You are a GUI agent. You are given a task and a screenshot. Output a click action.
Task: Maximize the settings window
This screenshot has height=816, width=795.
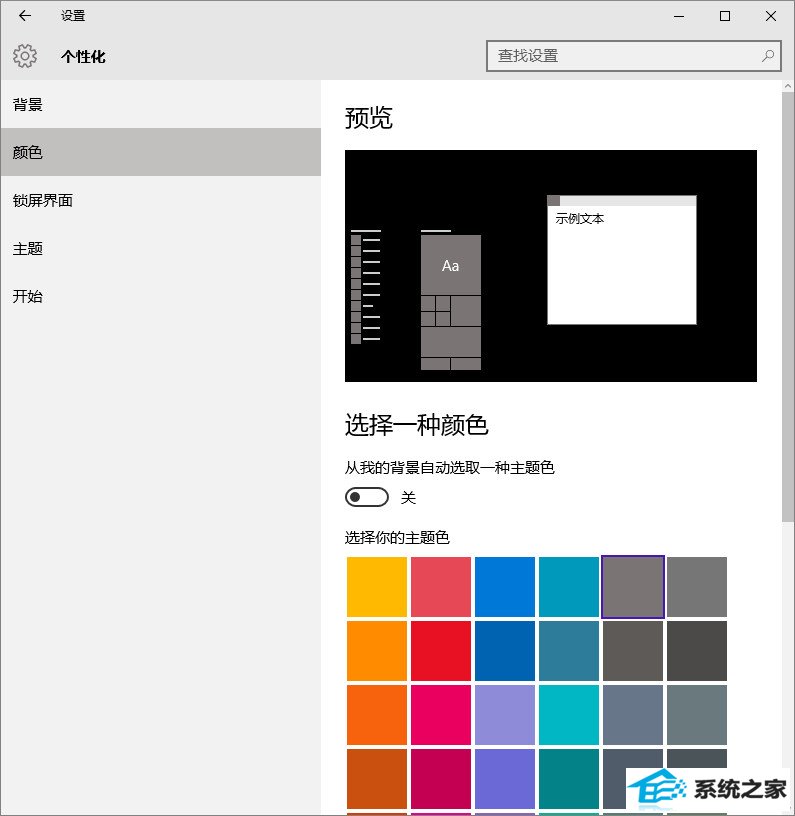coord(725,16)
